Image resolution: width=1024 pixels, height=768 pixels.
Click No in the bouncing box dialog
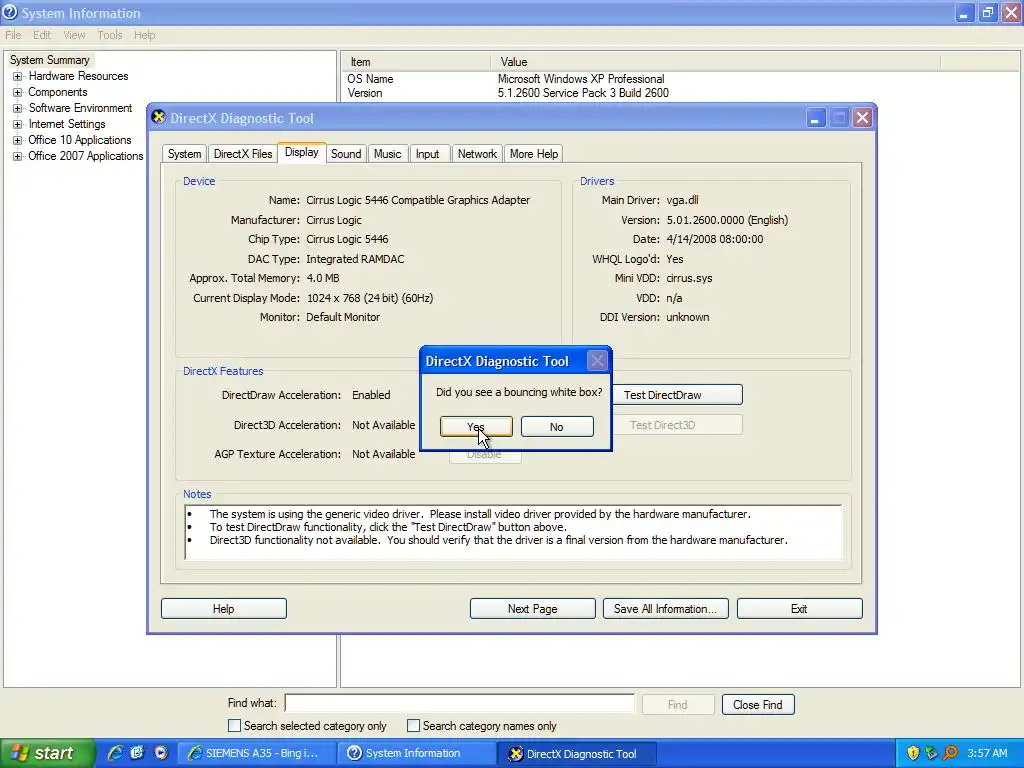pos(557,426)
